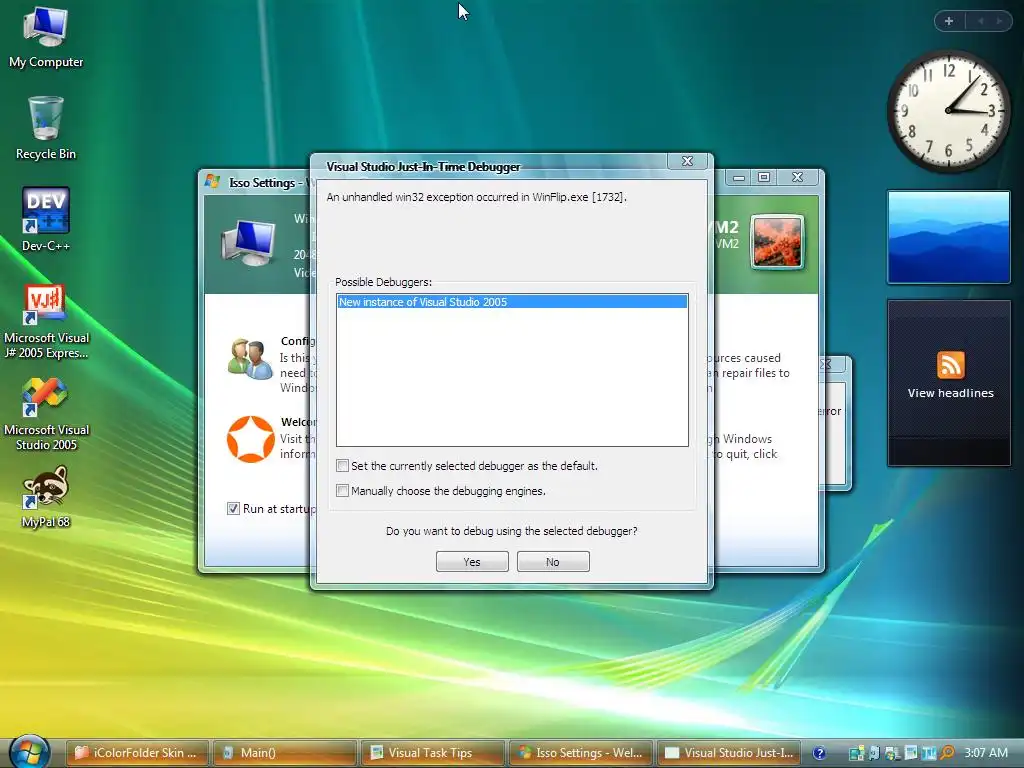
Task: Open the My Computer desktop icon
Action: 46,38
